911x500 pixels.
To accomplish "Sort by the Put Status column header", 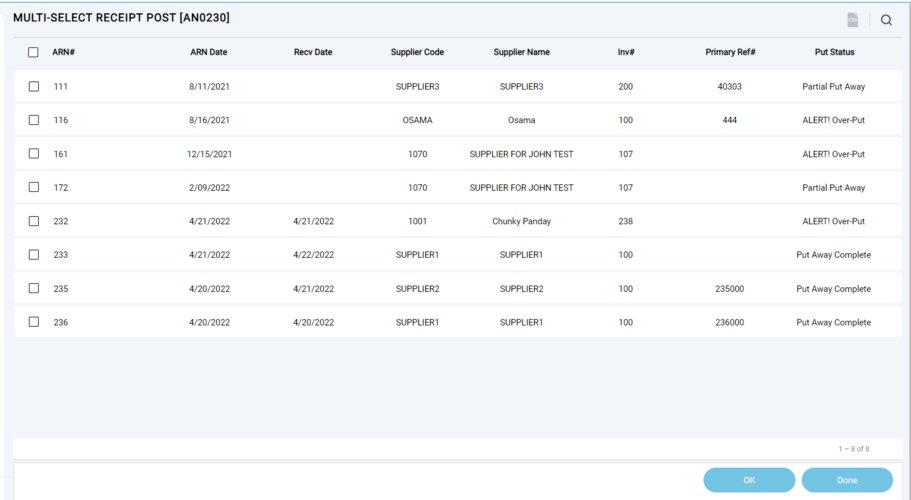I will tap(833, 52).
